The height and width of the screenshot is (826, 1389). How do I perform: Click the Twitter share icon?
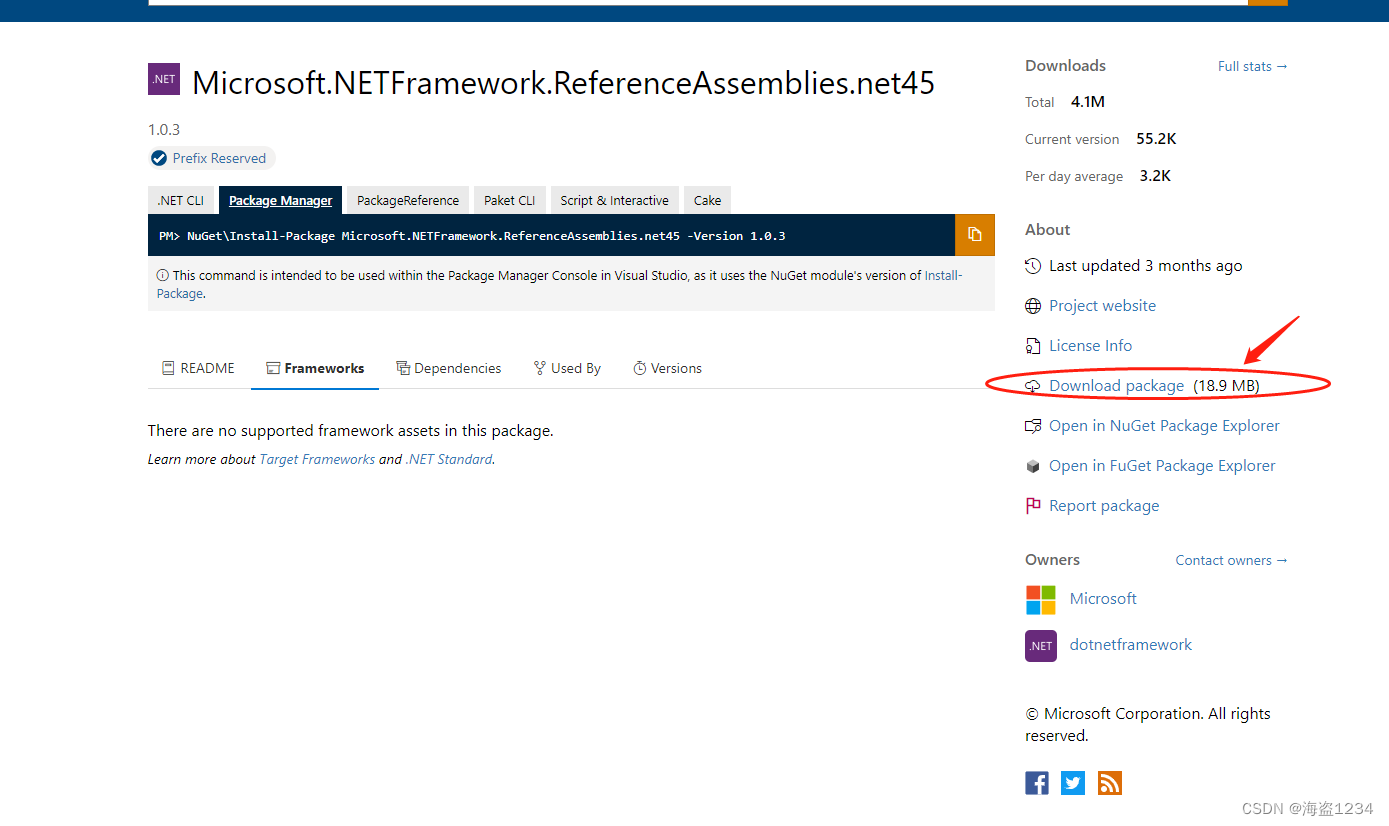(x=1072, y=783)
